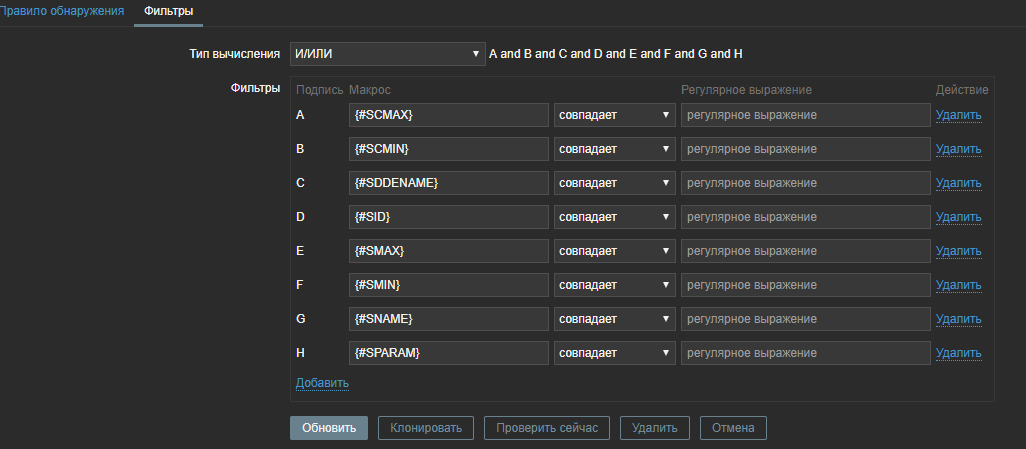The image size is (1026, 449).
Task: Delete filter row C
Action: tap(958, 183)
